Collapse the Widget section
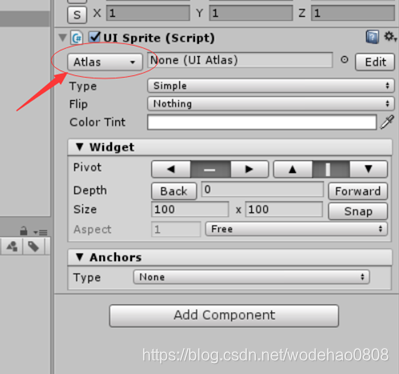 (80, 147)
